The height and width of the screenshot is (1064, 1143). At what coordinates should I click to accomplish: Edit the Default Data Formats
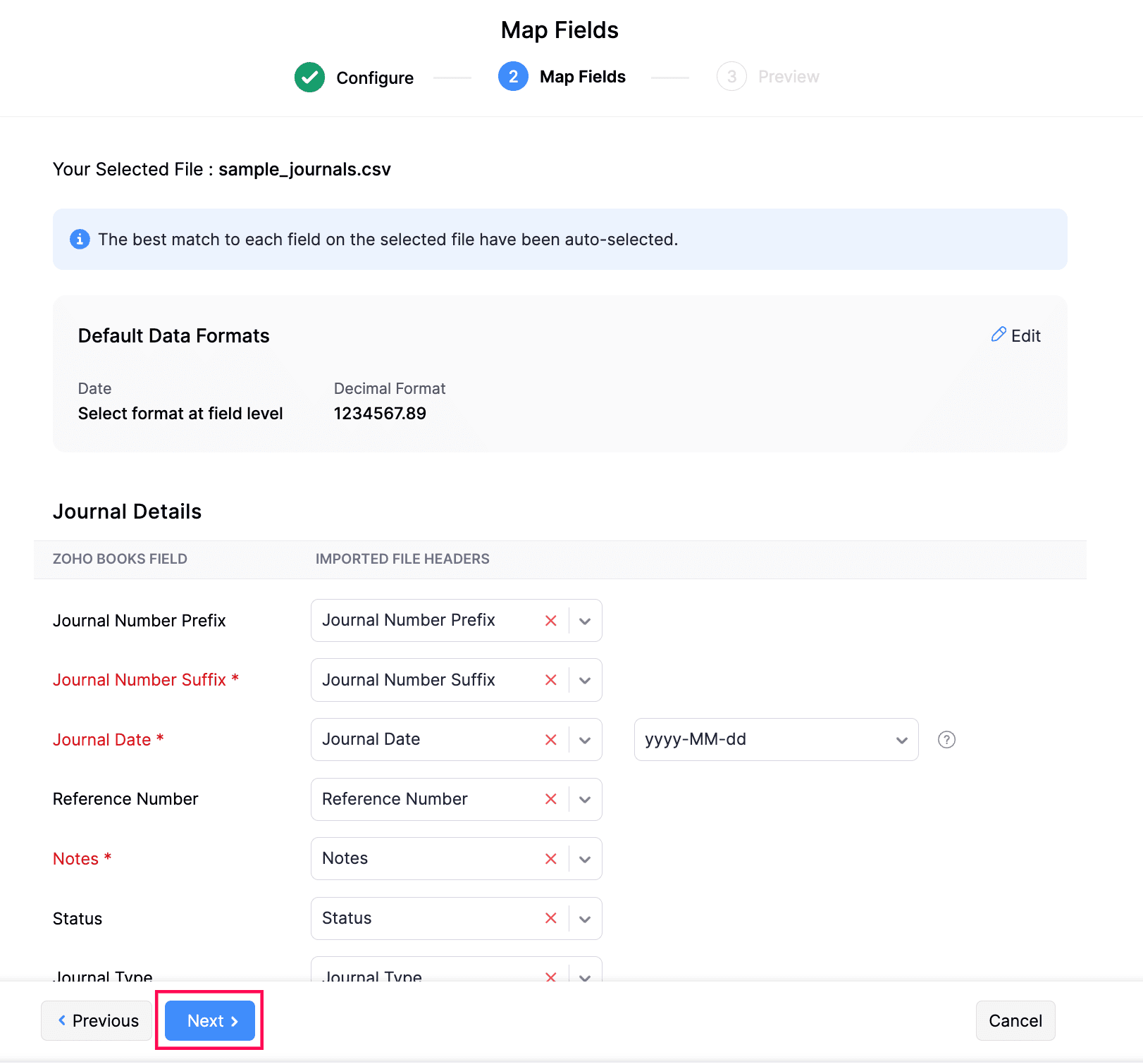[x=1016, y=335]
